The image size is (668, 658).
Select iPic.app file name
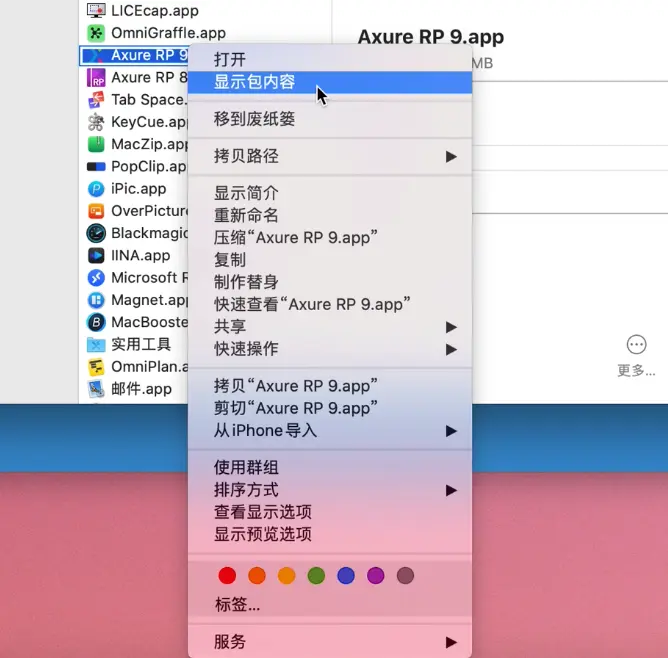[139, 189]
